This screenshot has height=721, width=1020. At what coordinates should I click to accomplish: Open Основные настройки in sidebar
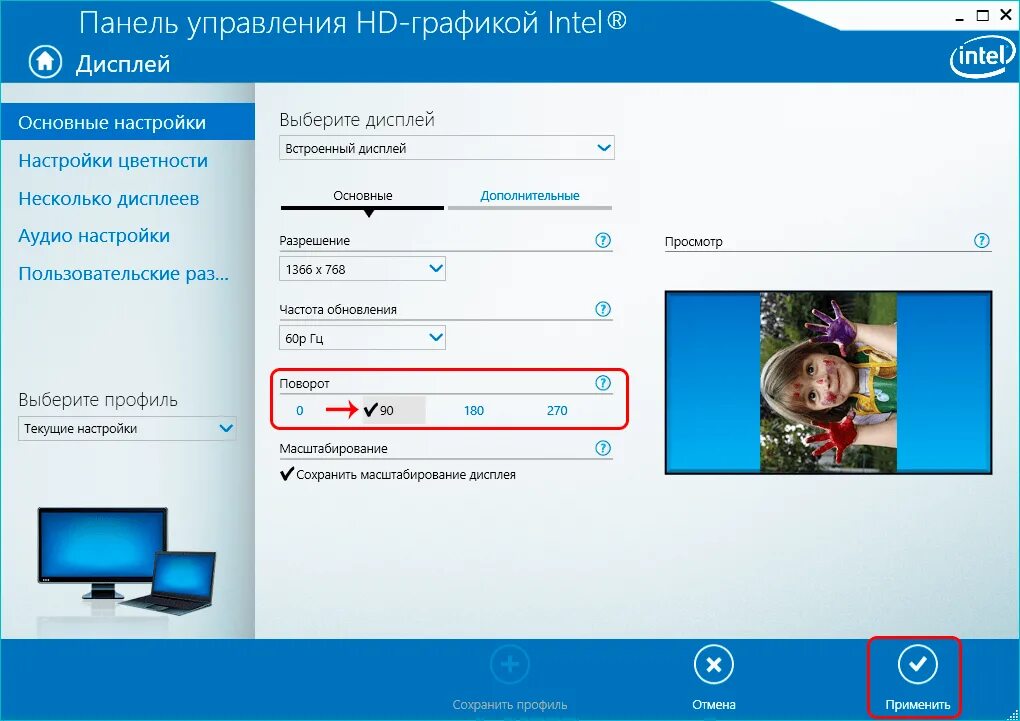[x=128, y=122]
